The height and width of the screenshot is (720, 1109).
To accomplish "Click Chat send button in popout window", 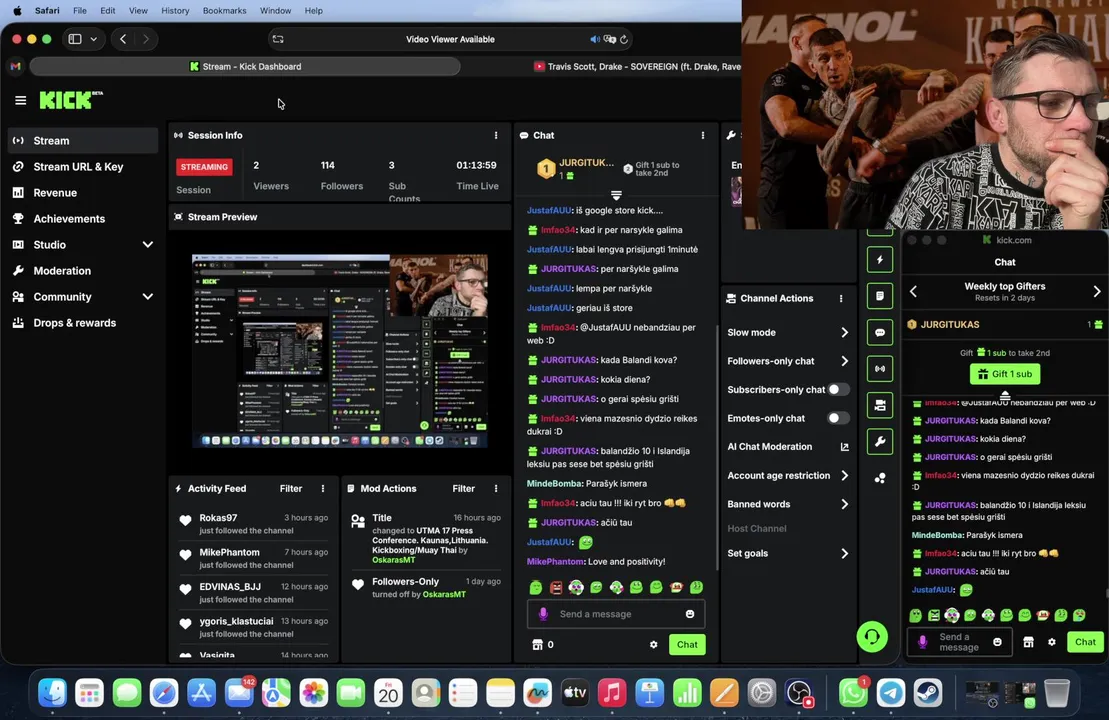I will 1085,642.
